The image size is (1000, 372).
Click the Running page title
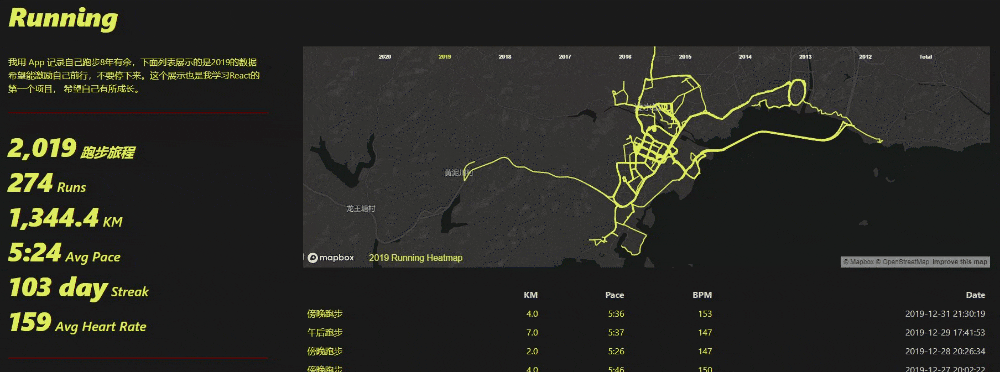[x=62, y=18]
